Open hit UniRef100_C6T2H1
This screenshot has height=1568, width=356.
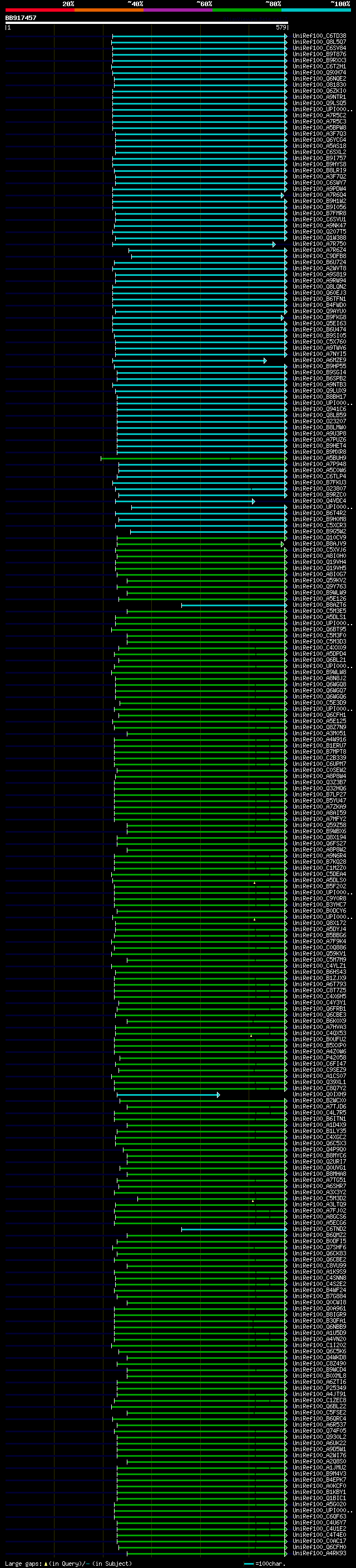click(x=319, y=66)
